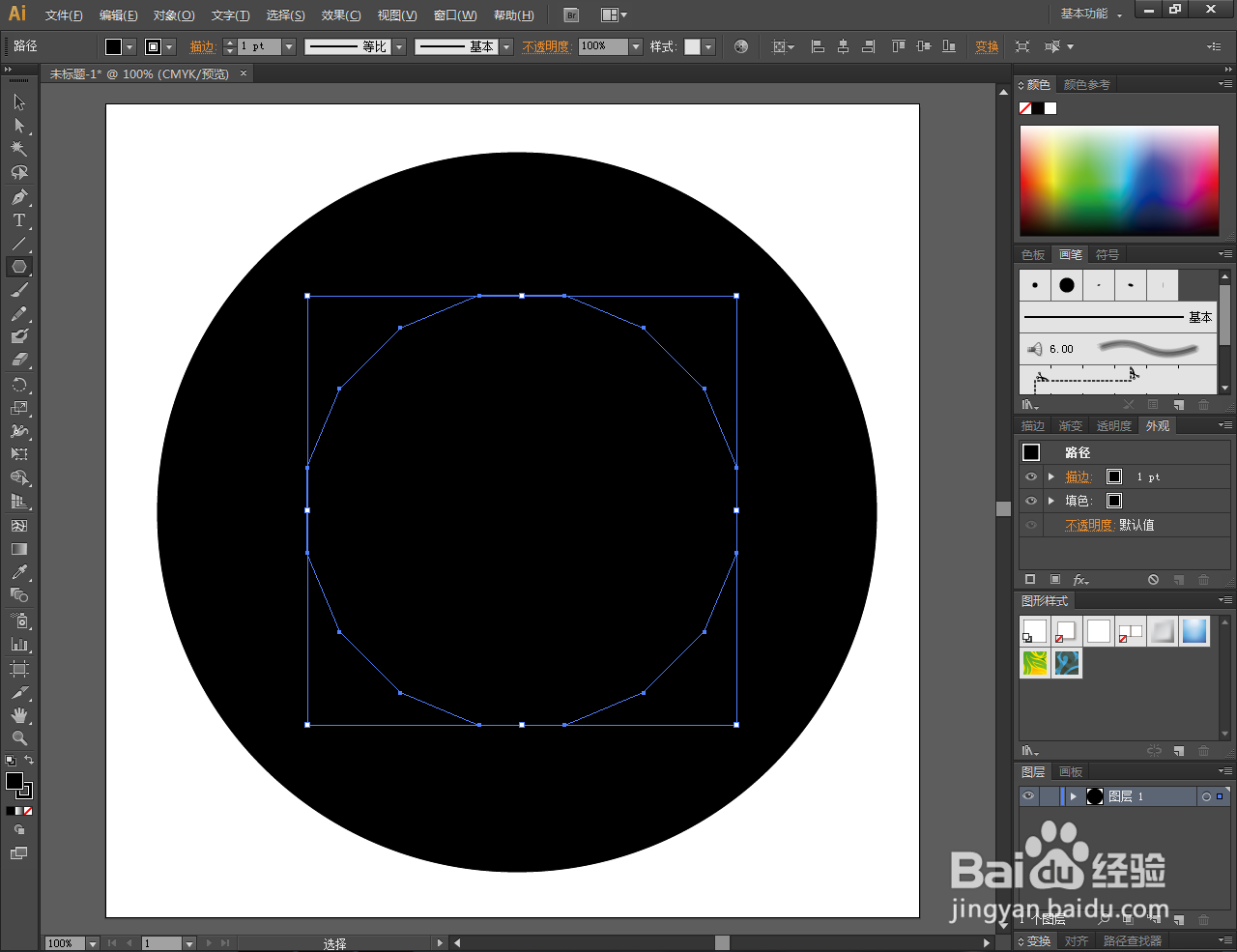The height and width of the screenshot is (952, 1237).
Task: Switch to 色板 tab
Action: (1033, 255)
